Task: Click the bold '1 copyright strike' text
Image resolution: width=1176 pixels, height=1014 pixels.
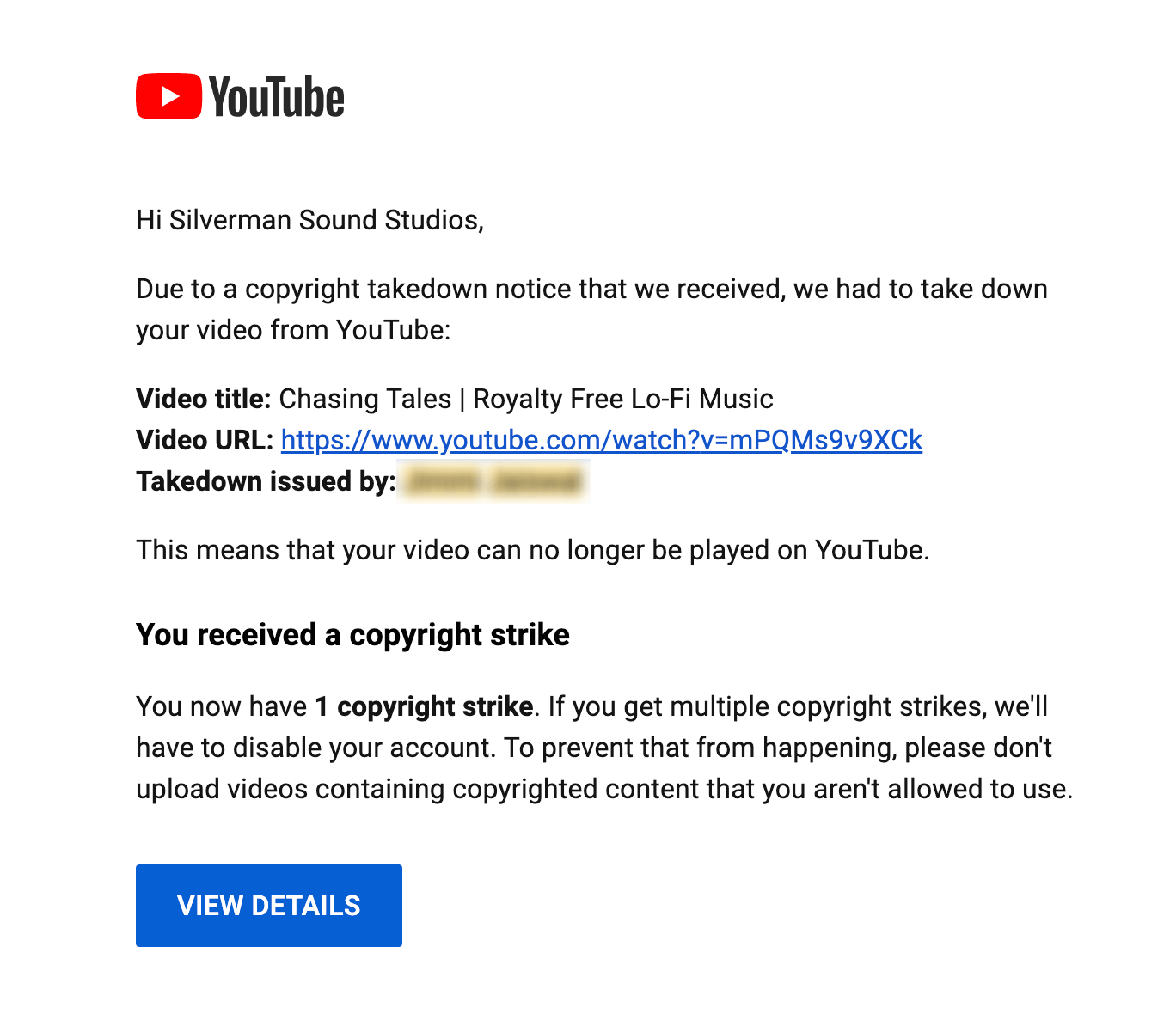Action: tap(424, 706)
